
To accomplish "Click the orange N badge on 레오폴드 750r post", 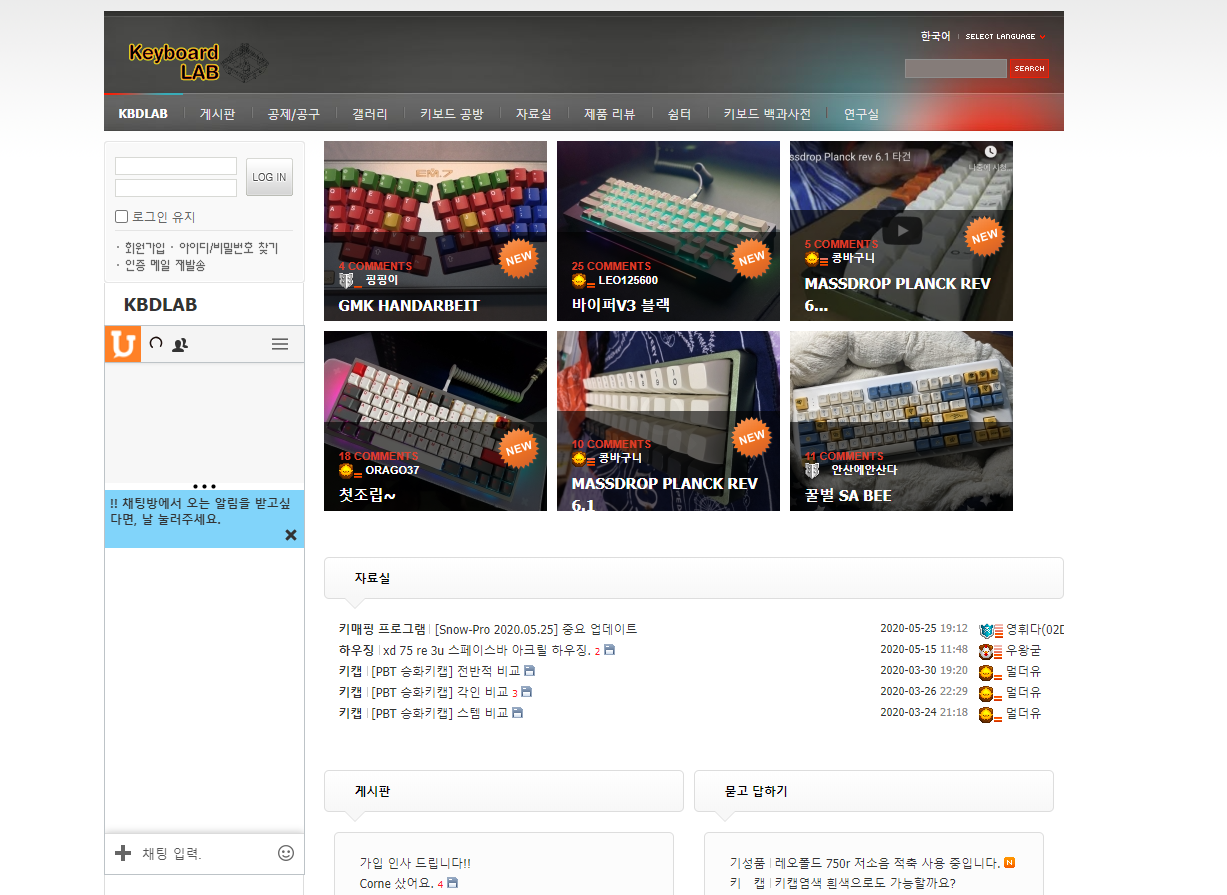I will tap(1010, 862).
